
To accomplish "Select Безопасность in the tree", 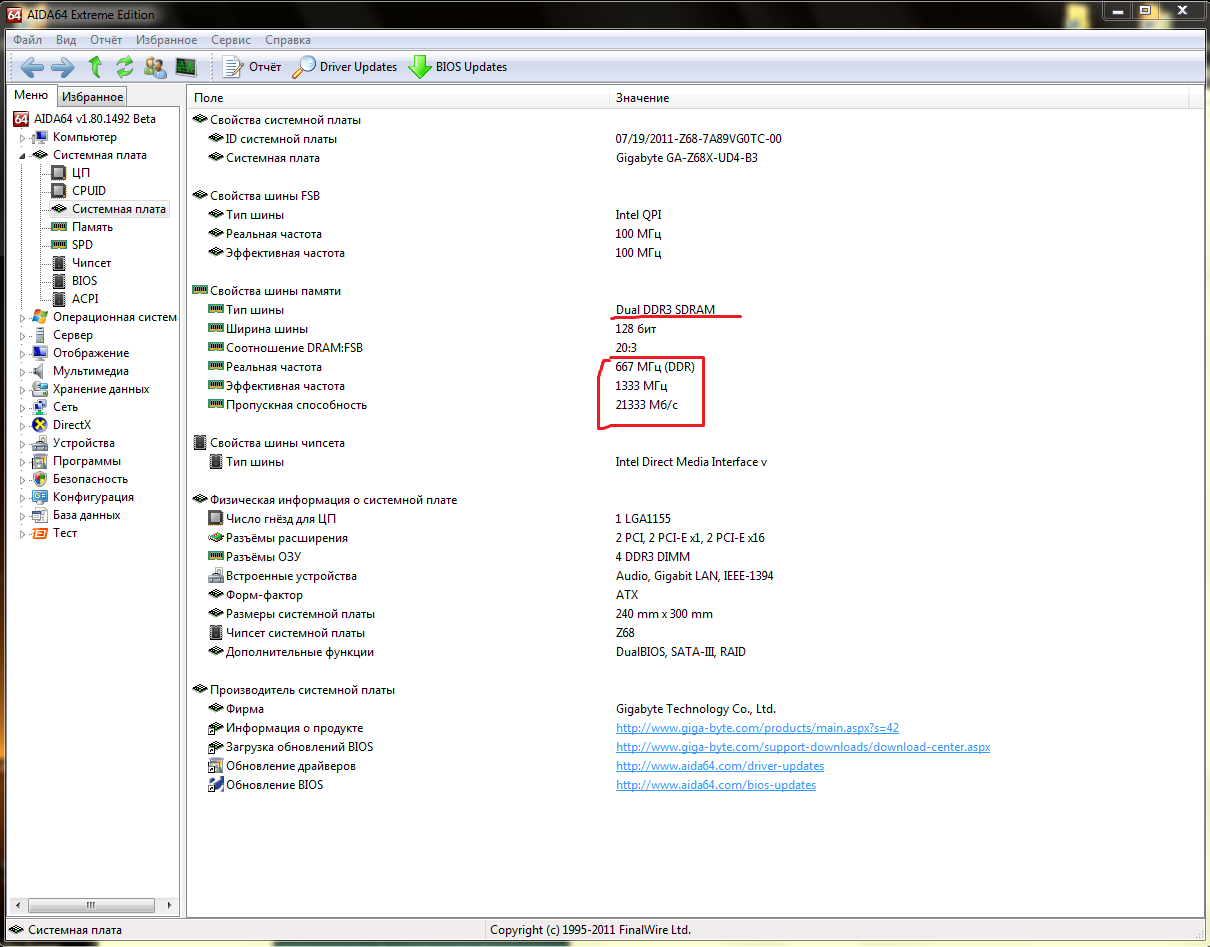I will [90, 479].
